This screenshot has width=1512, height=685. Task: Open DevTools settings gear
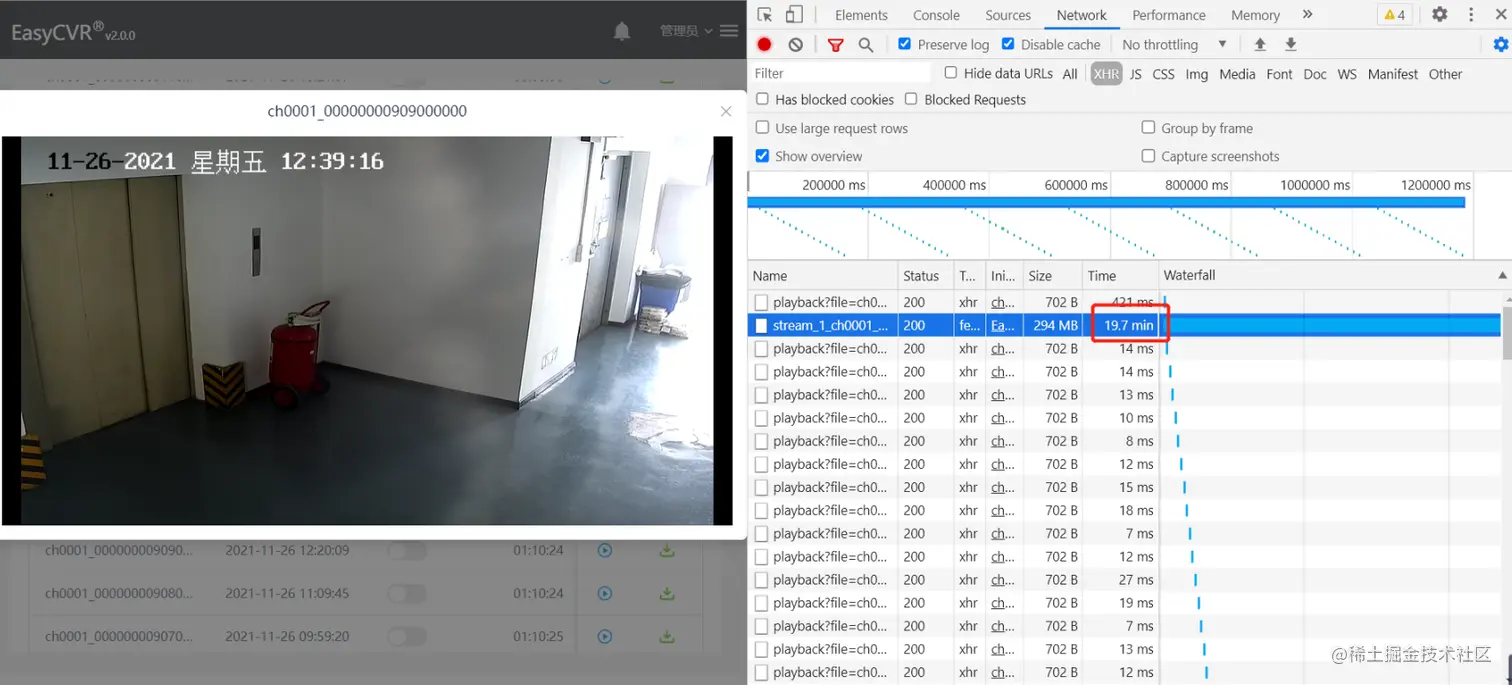(x=1440, y=15)
